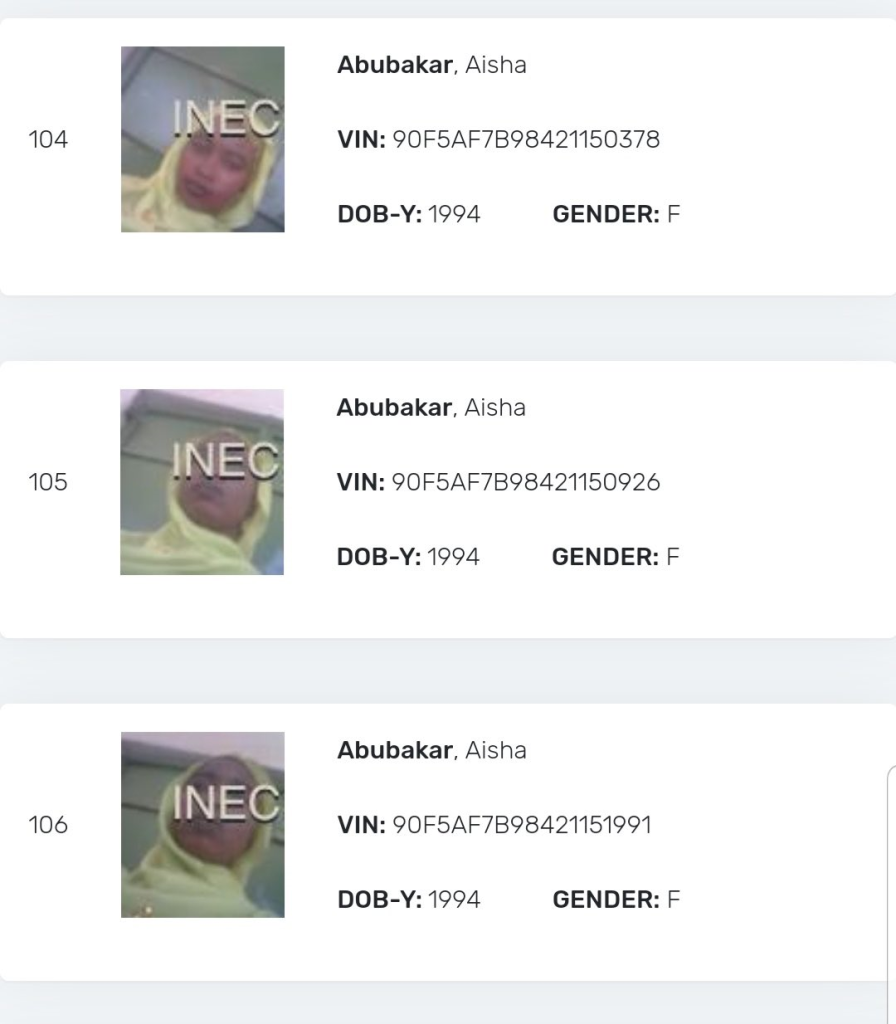Click DOB-Y 1994 in record 106
The height and width of the screenshot is (1024, 896).
[x=409, y=900]
